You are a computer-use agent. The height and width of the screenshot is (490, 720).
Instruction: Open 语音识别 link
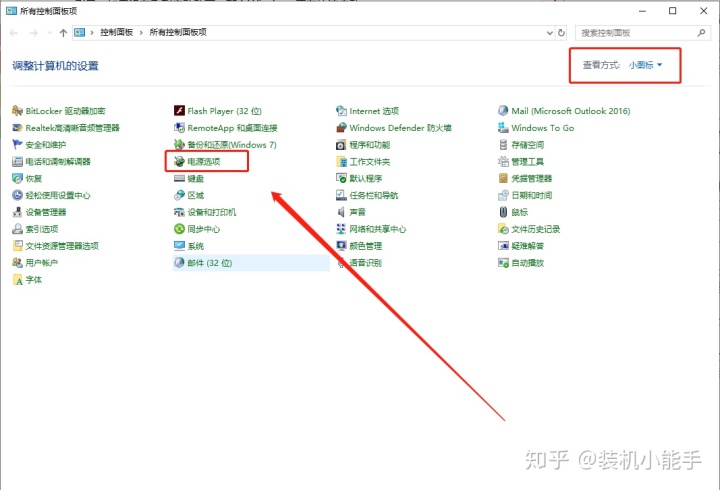(x=366, y=263)
